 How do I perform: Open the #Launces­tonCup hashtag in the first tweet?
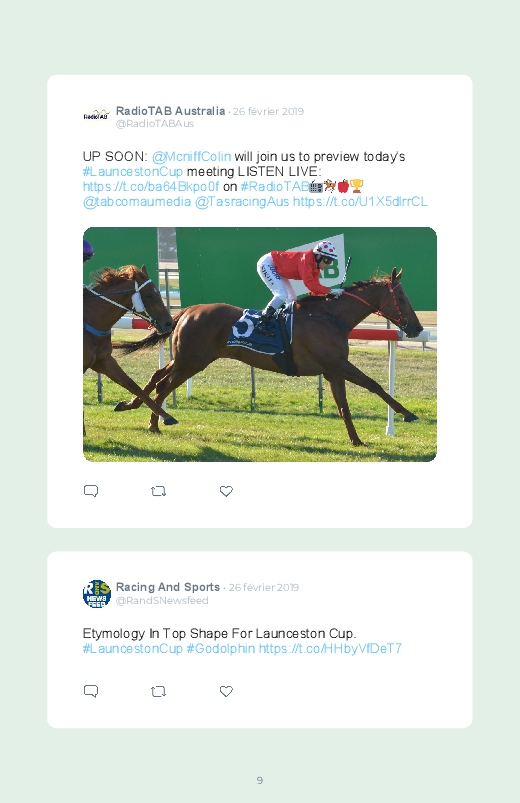(x=133, y=171)
